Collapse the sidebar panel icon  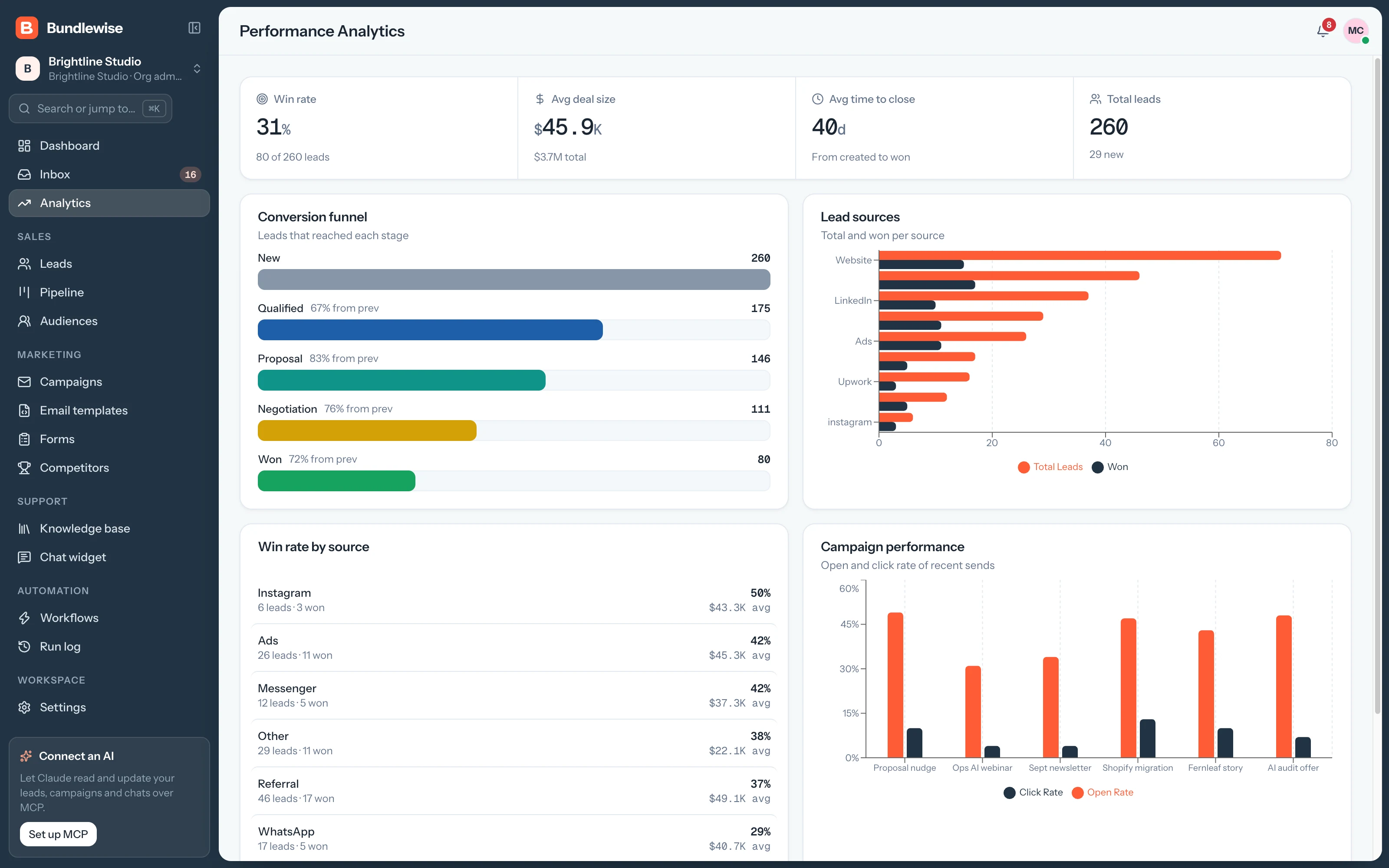click(x=194, y=27)
